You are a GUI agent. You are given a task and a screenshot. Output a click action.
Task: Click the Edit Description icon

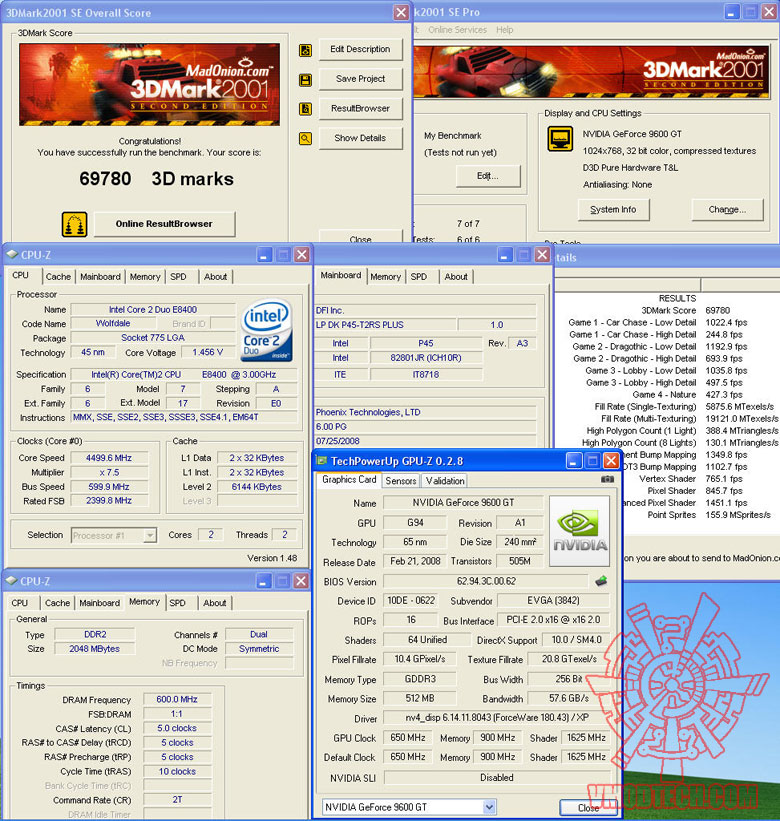(305, 50)
